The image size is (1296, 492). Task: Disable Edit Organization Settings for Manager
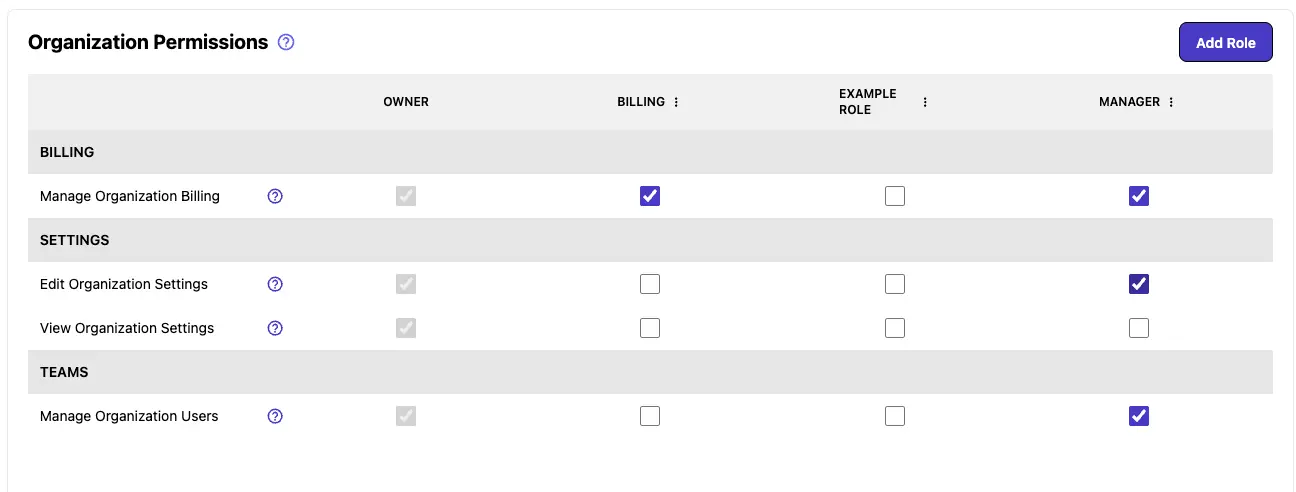tap(1139, 284)
